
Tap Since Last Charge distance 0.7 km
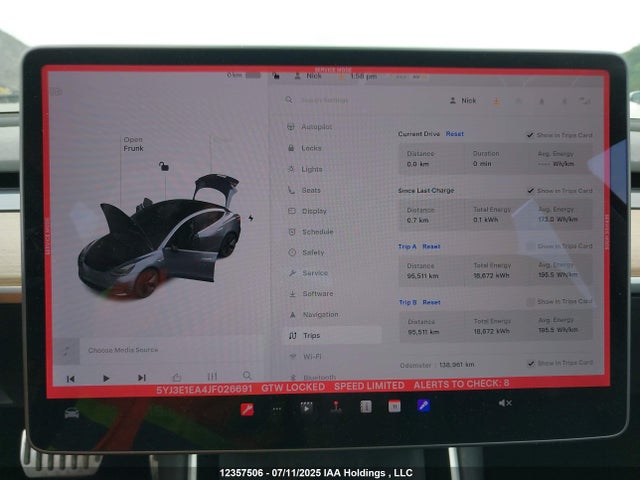[x=418, y=220]
